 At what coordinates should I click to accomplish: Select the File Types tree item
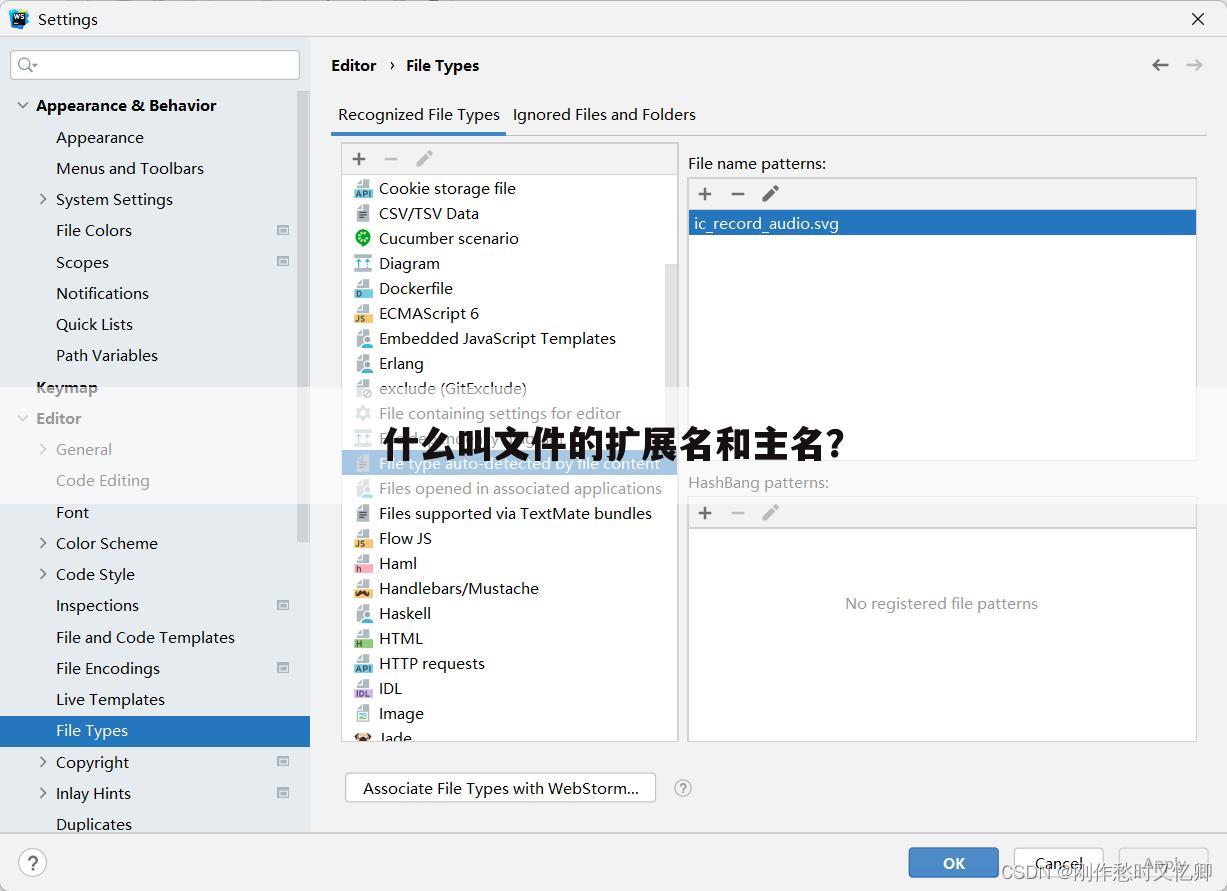pyautogui.click(x=155, y=730)
